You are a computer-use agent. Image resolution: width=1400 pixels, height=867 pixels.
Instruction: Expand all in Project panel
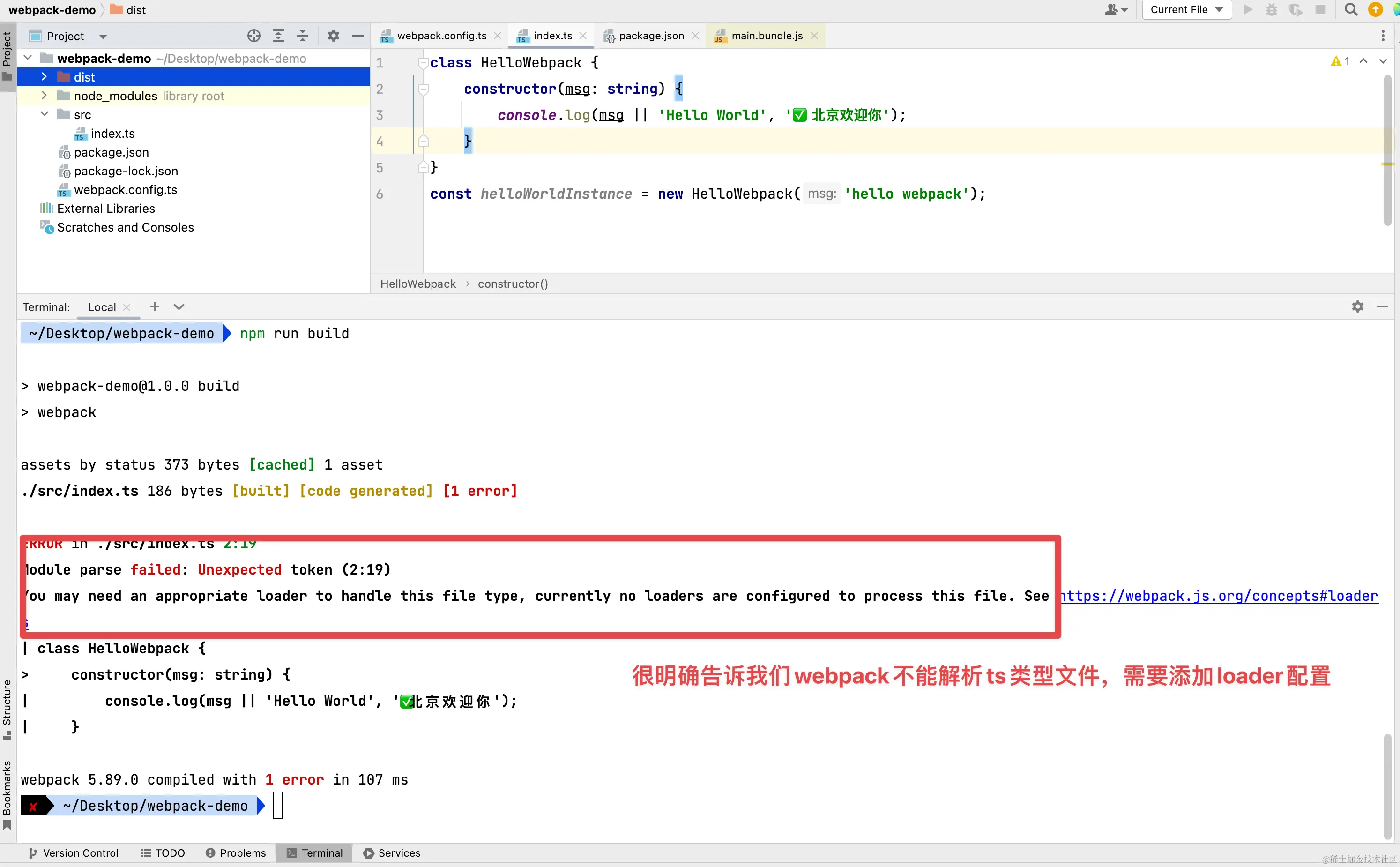tap(278, 36)
